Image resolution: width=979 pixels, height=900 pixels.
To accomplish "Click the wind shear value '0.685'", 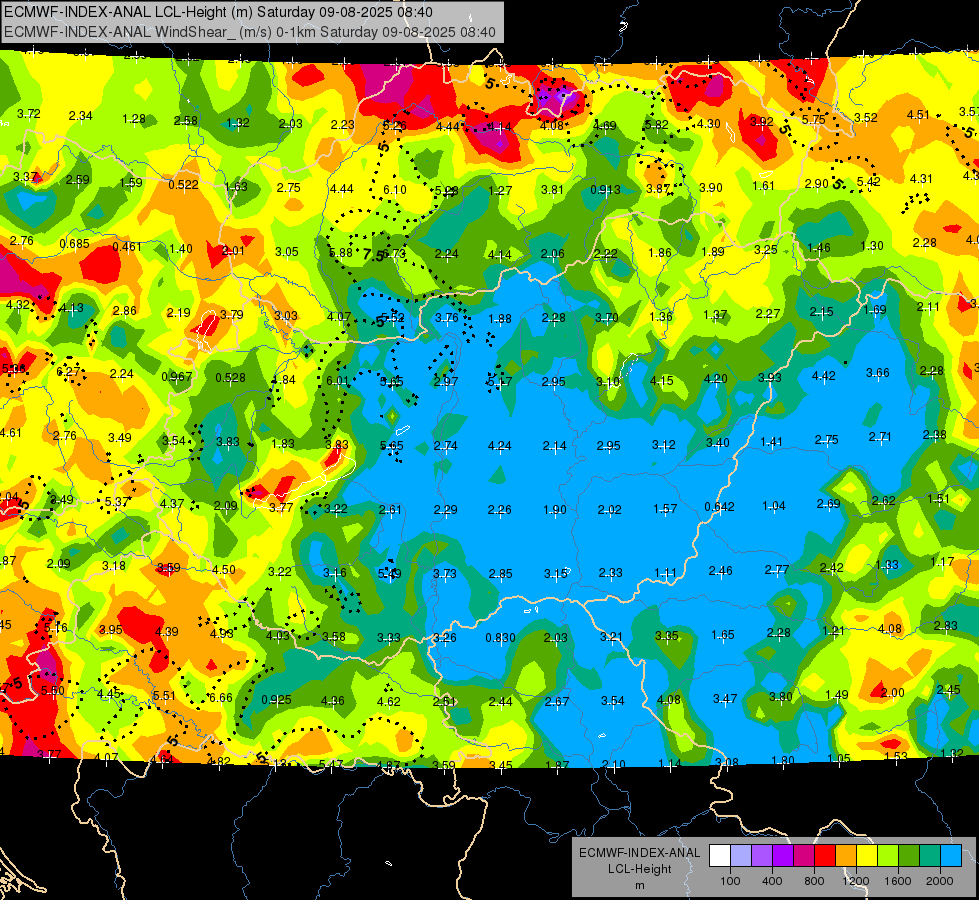I will click(x=74, y=244).
